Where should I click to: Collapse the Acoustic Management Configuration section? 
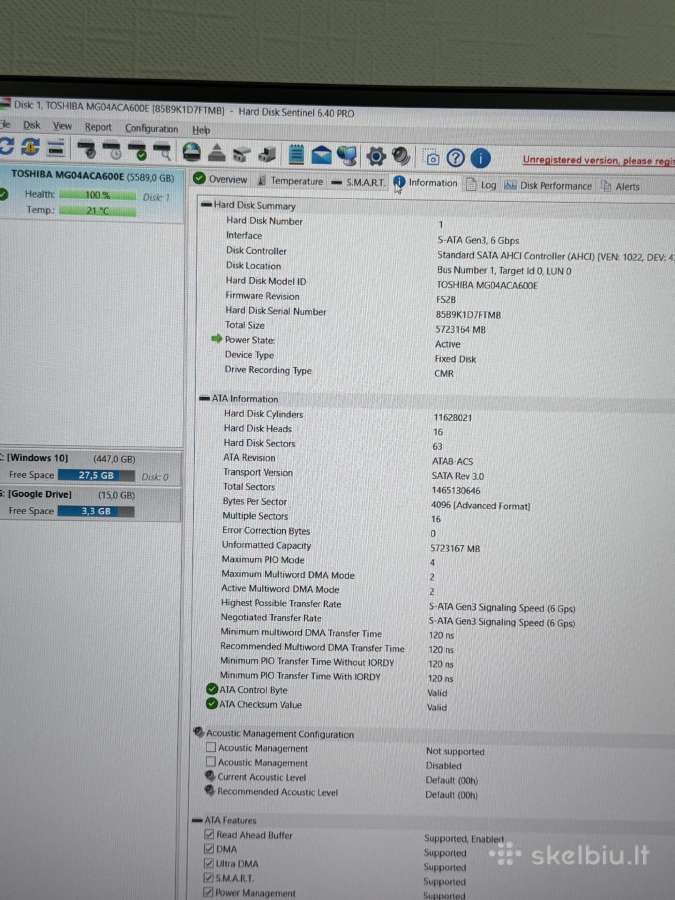tap(199, 732)
